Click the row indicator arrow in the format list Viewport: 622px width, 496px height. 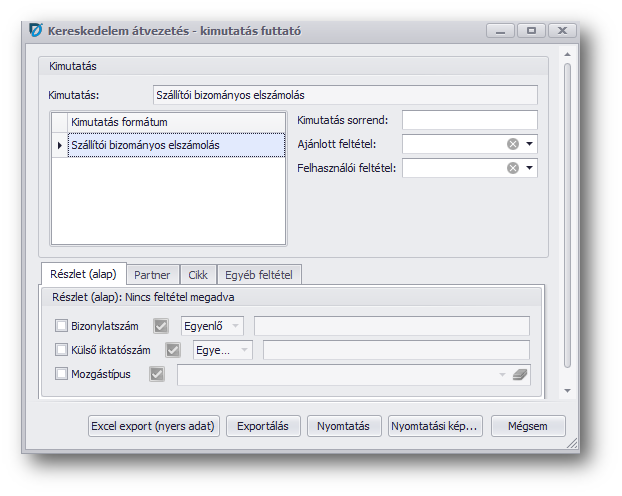tap(59, 146)
